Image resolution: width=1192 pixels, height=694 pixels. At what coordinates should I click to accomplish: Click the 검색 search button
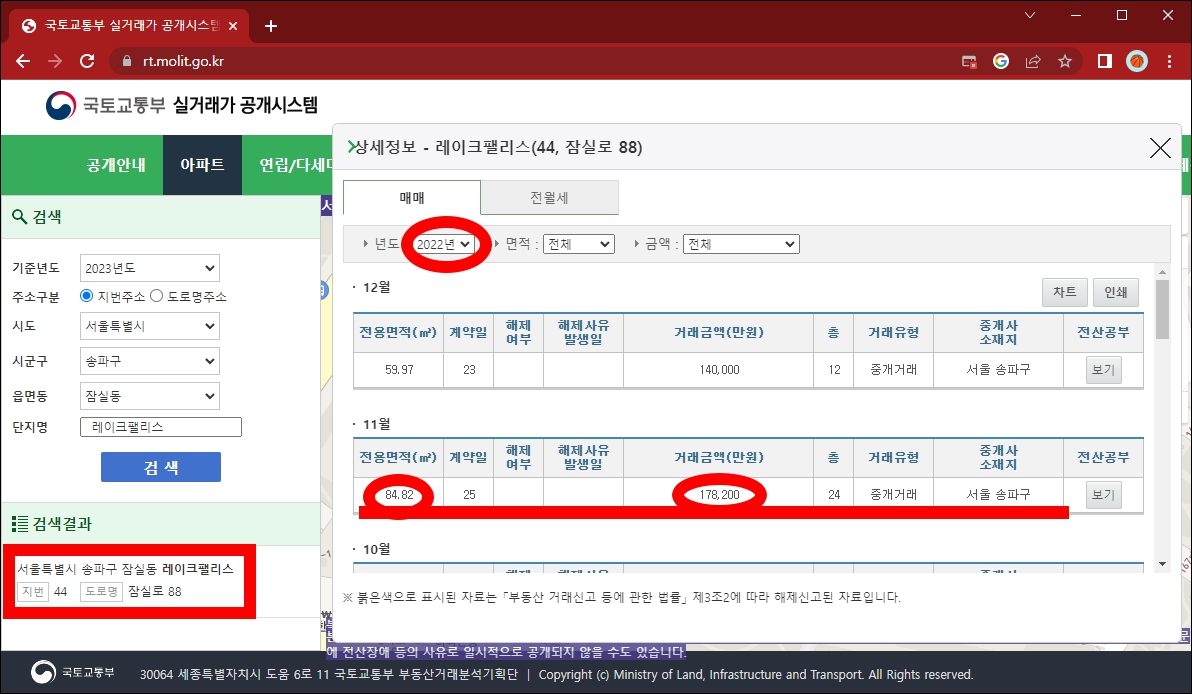(x=160, y=467)
